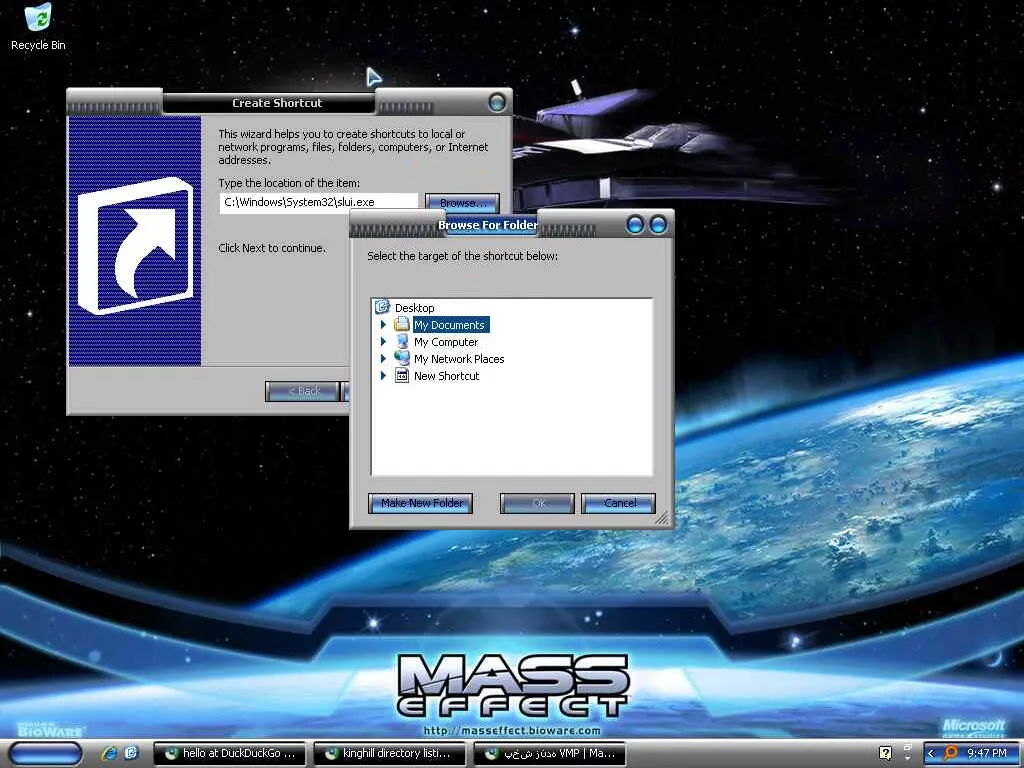Image resolution: width=1024 pixels, height=768 pixels.
Task: Click the My Documents folder icon
Action: tap(402, 324)
